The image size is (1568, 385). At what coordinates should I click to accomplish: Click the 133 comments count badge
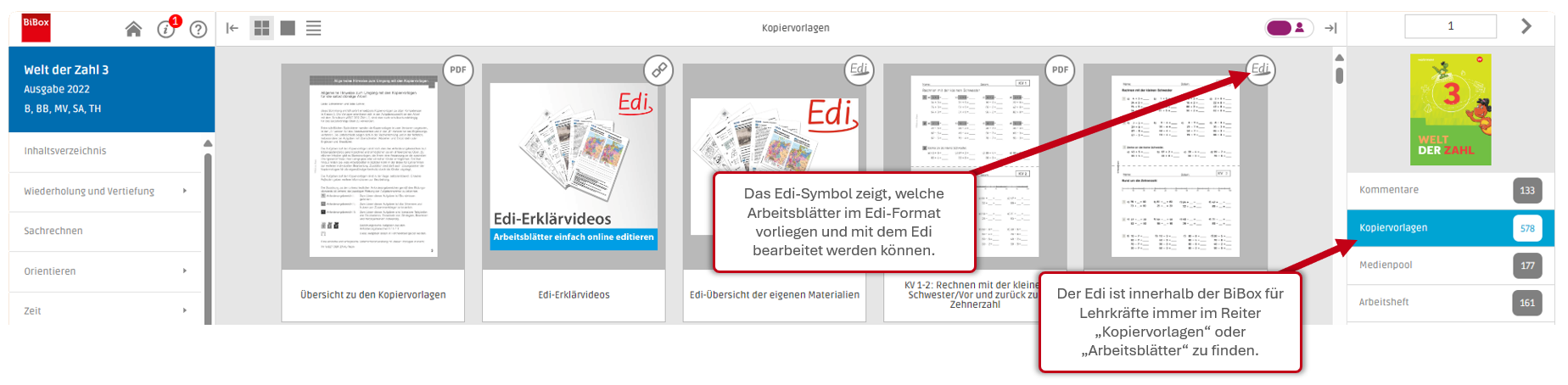click(x=1527, y=190)
